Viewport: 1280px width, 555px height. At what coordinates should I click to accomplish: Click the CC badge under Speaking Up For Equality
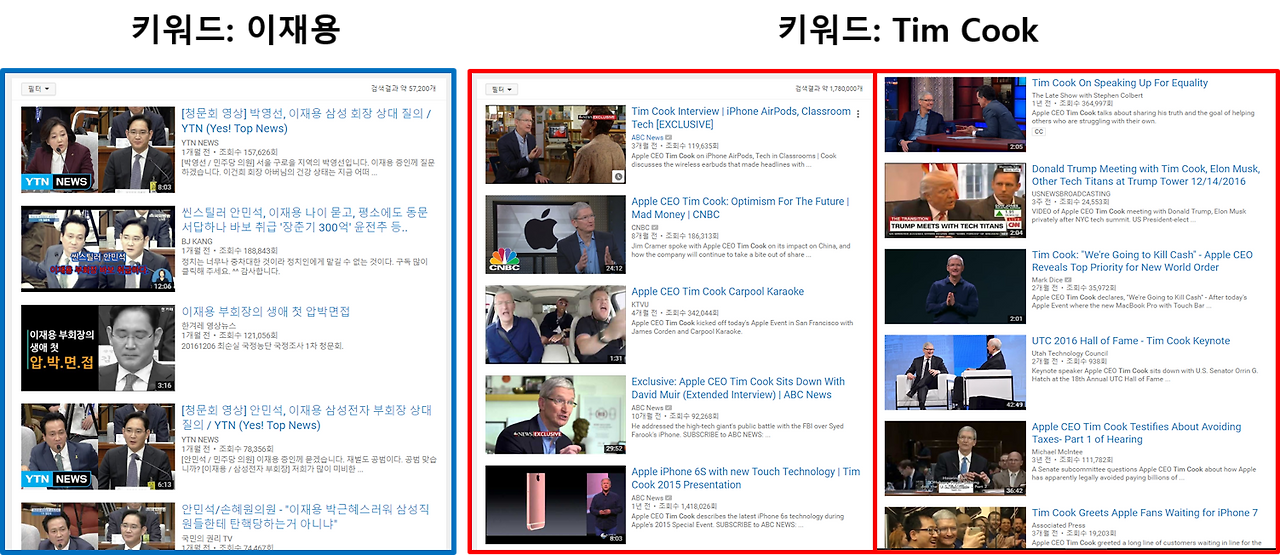coord(1038,131)
